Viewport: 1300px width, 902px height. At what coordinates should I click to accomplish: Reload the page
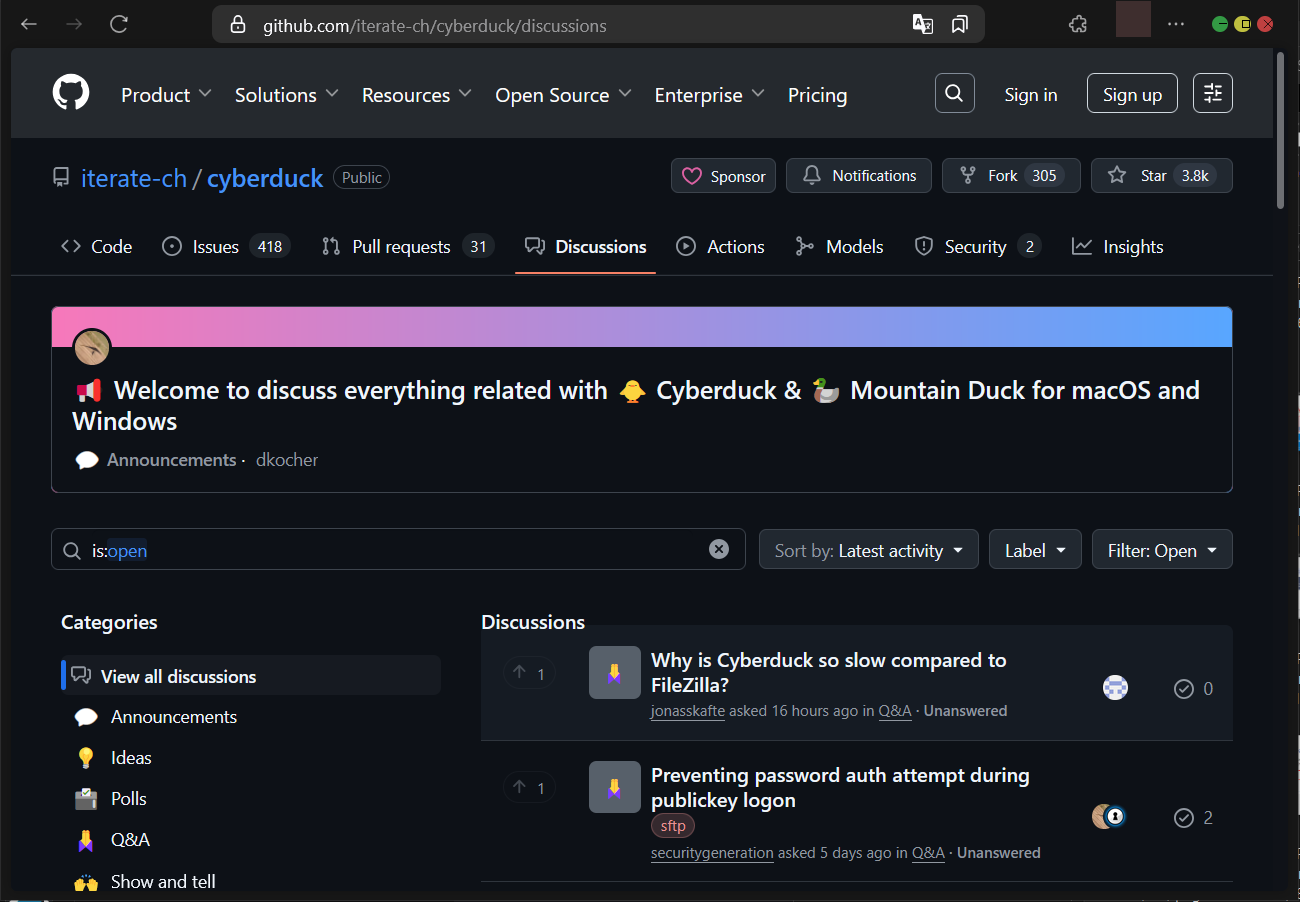(x=119, y=24)
